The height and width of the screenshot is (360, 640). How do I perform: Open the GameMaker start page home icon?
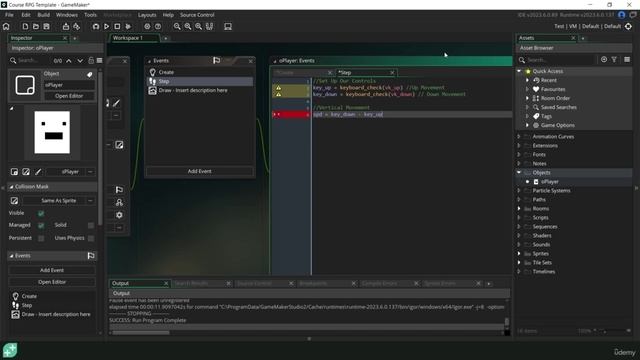pyautogui.click(x=6, y=27)
